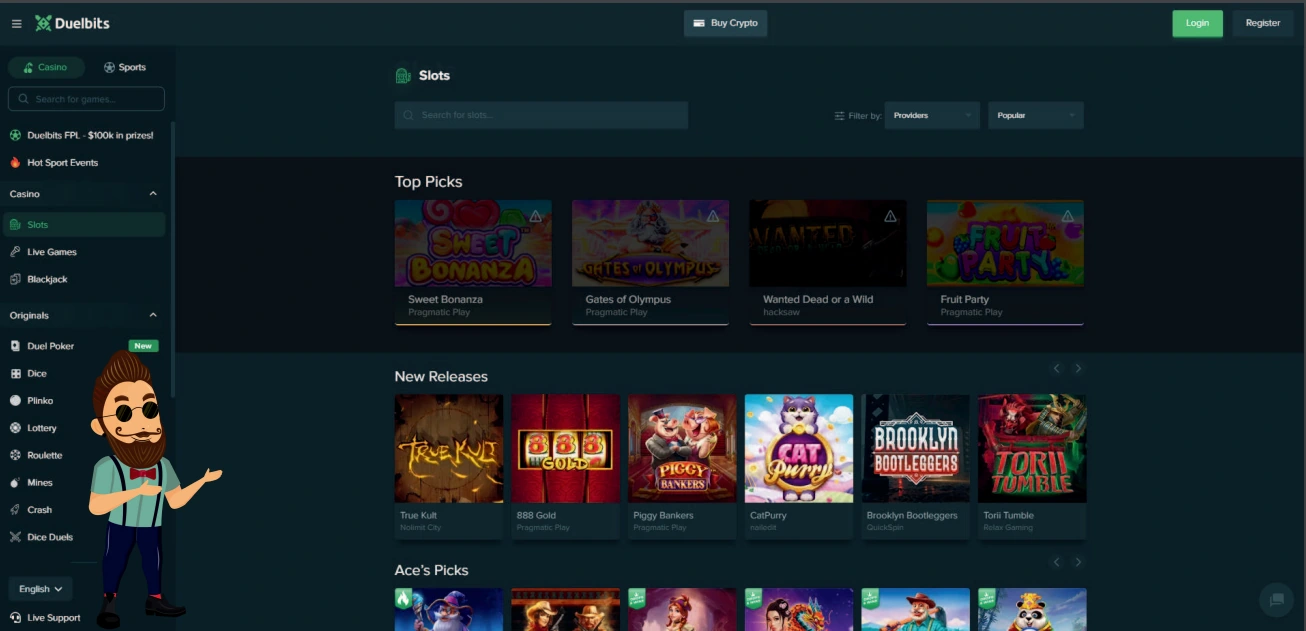Show next New Releases games
The image size is (1306, 631).
tap(1078, 368)
